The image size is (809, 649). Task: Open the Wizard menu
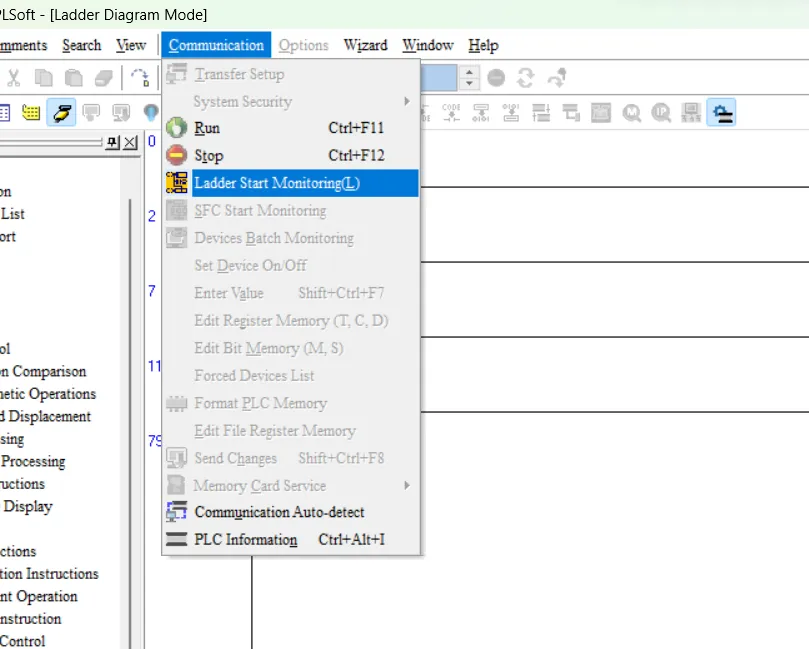pos(365,45)
